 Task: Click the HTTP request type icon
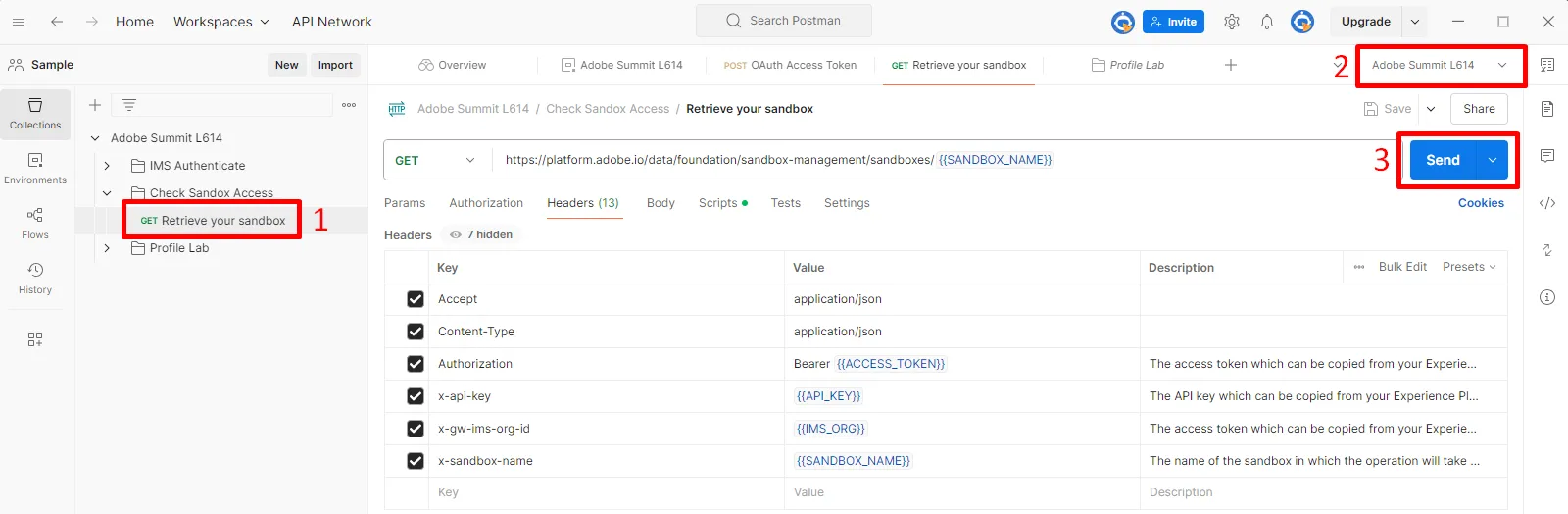point(397,109)
